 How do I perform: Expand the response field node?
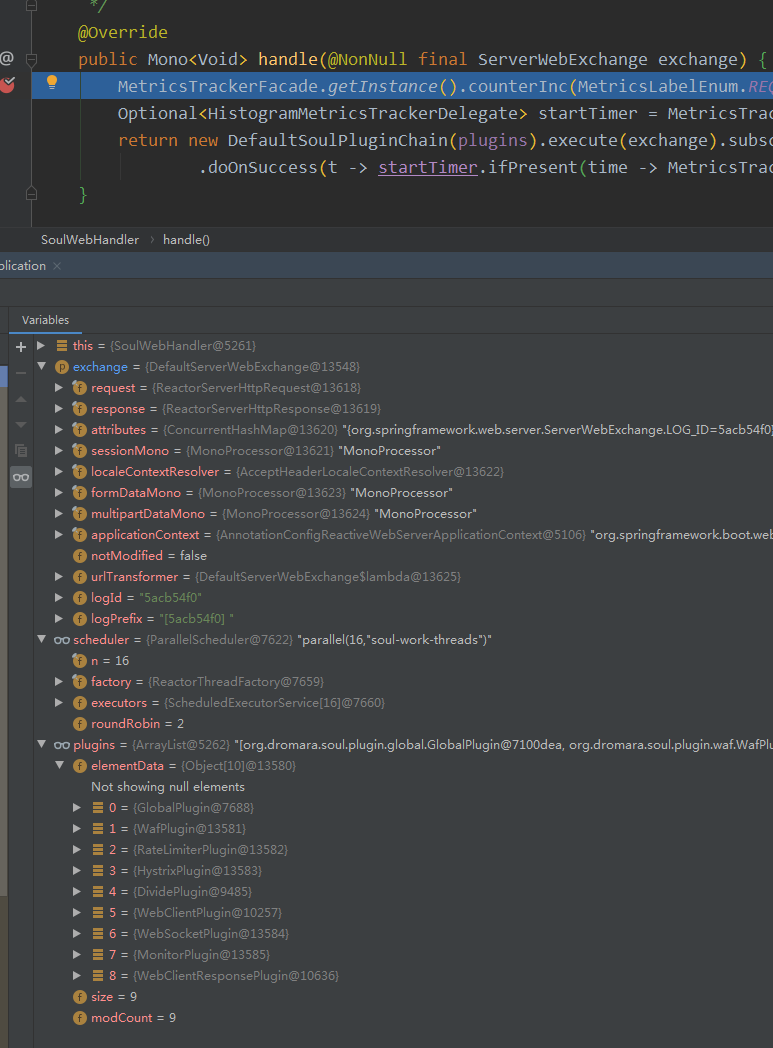[x=59, y=408]
